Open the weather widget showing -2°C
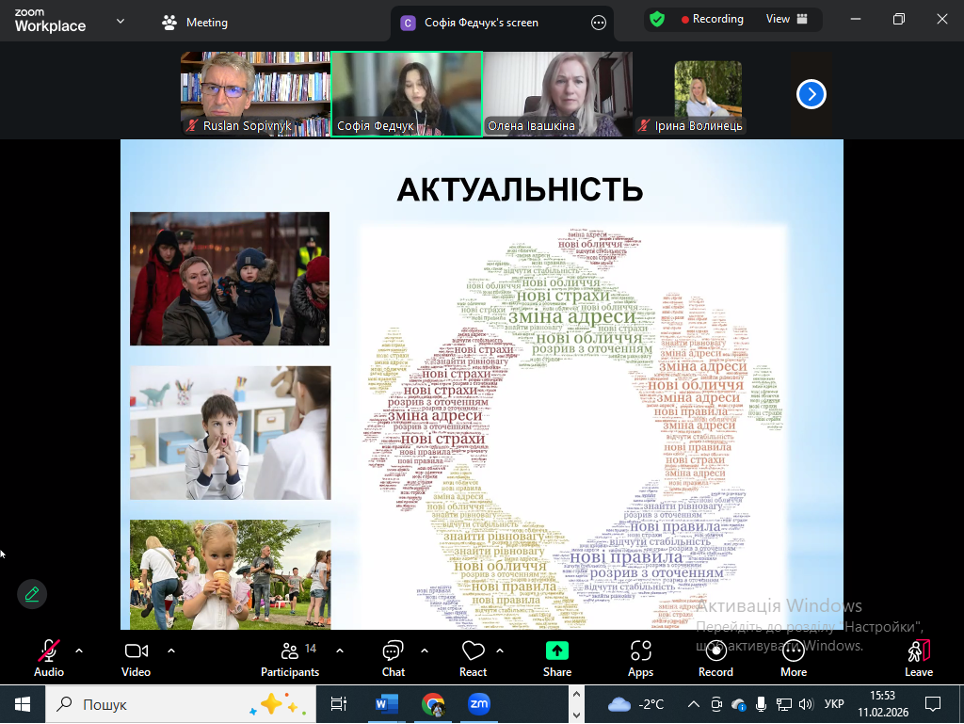The width and height of the screenshot is (964, 724). pos(636,704)
